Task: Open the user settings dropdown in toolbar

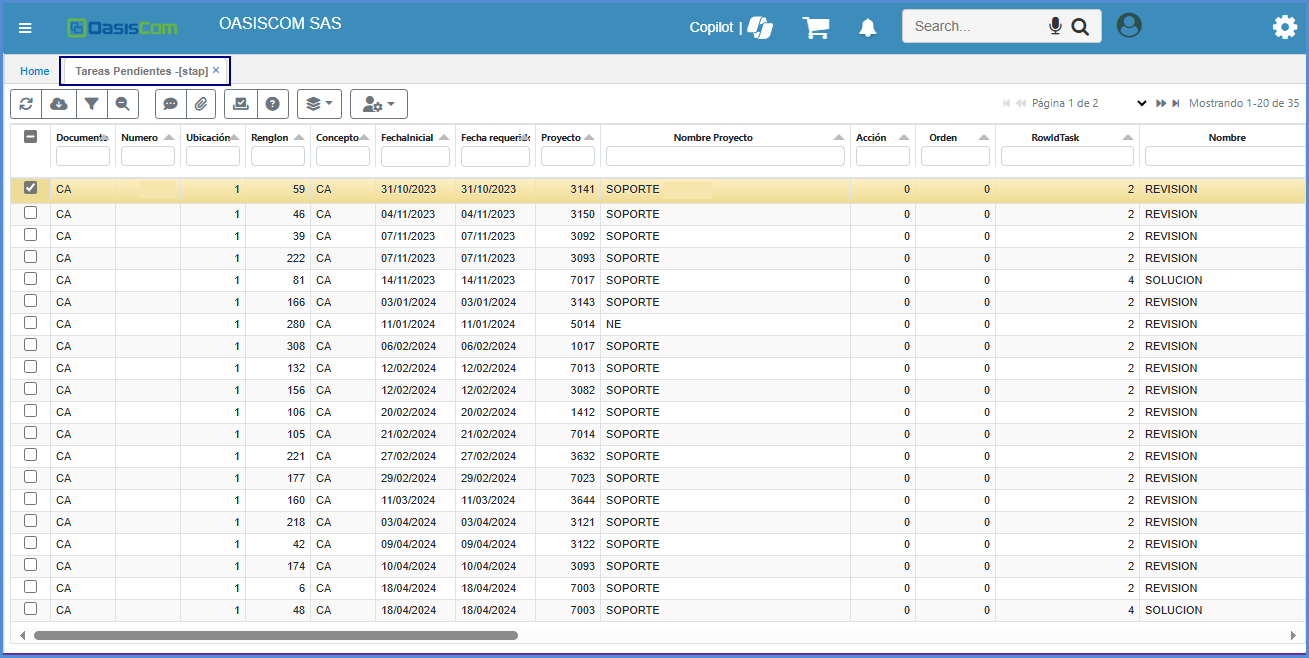Action: click(x=378, y=104)
